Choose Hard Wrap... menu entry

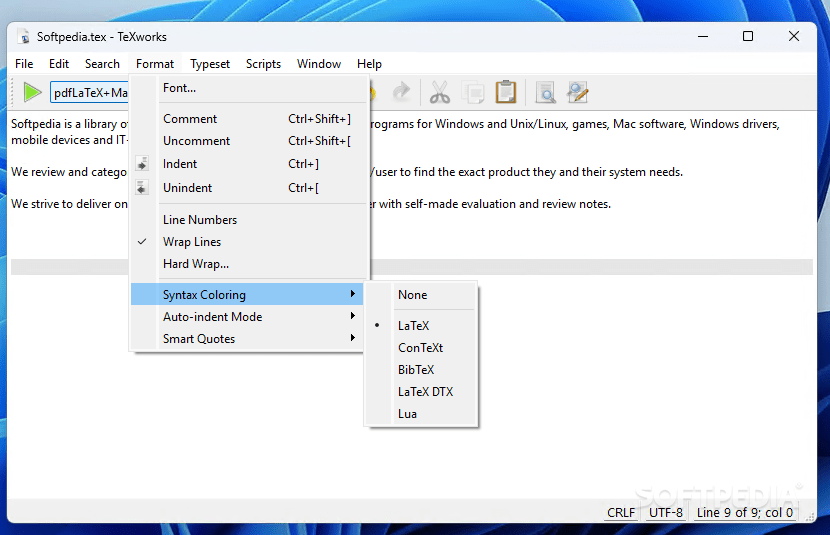tap(247, 264)
